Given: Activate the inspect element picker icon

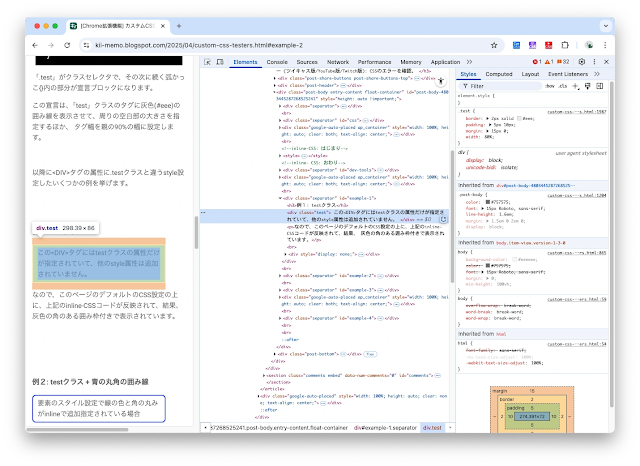Looking at the screenshot, I should pos(207,62).
